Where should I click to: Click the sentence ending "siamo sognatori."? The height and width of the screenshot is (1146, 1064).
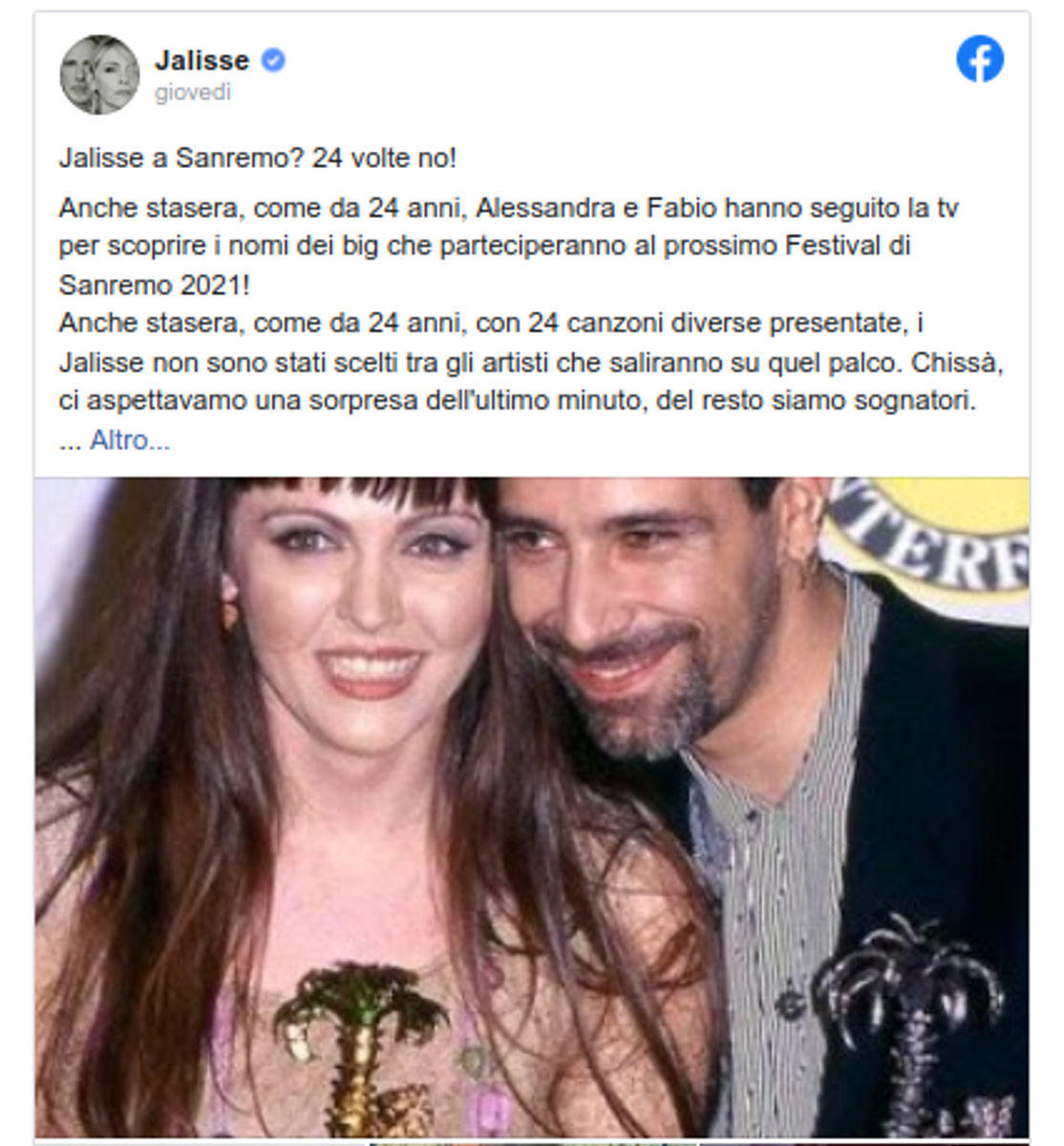pyautogui.click(x=518, y=401)
